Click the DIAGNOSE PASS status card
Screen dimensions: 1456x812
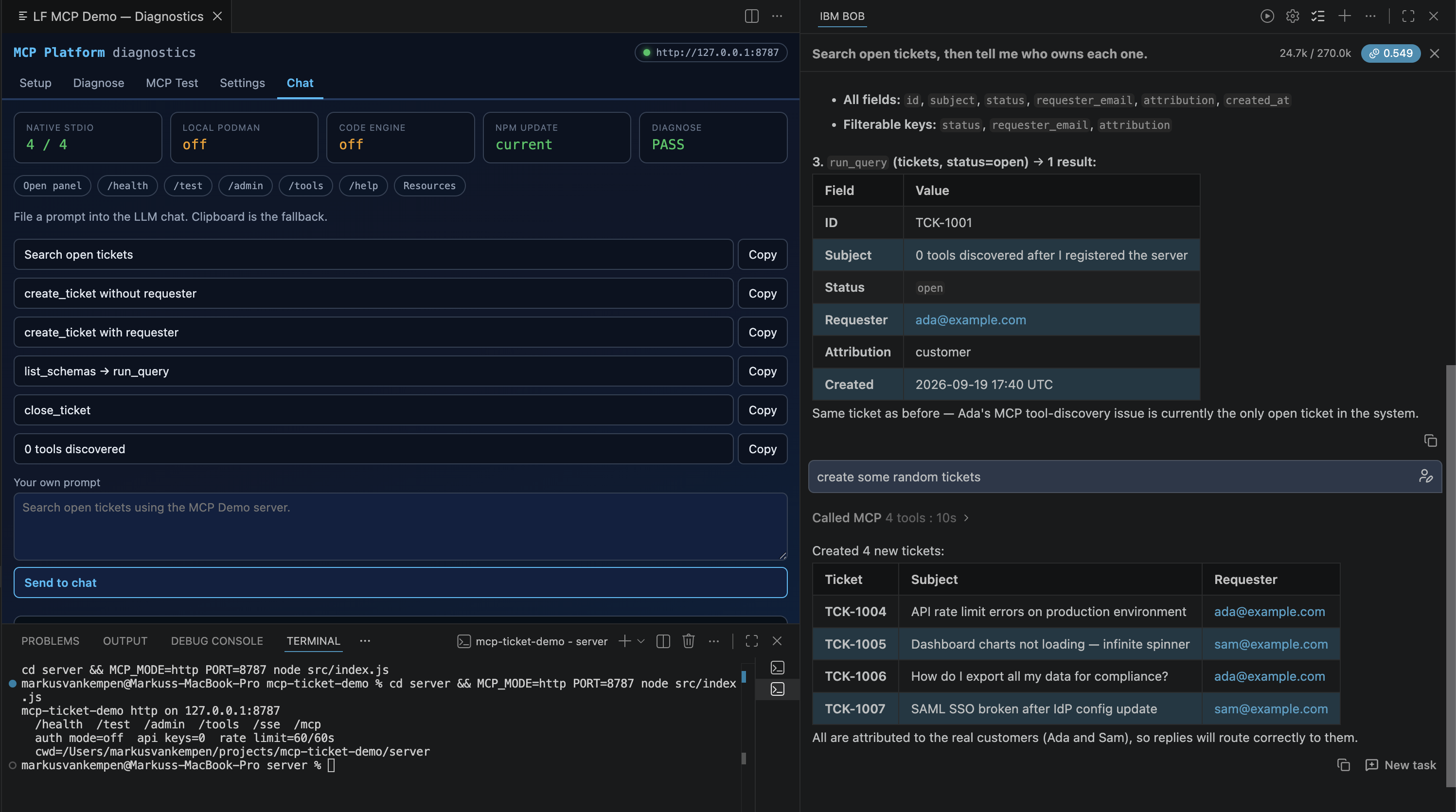[x=713, y=137]
